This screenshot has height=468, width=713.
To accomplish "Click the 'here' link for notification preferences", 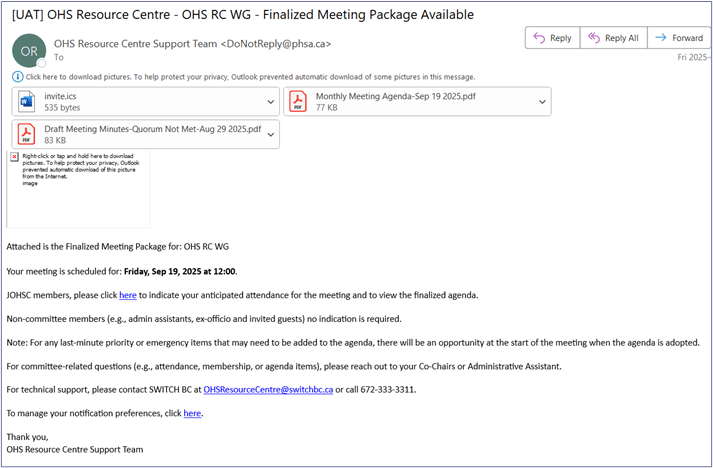I will (x=192, y=413).
